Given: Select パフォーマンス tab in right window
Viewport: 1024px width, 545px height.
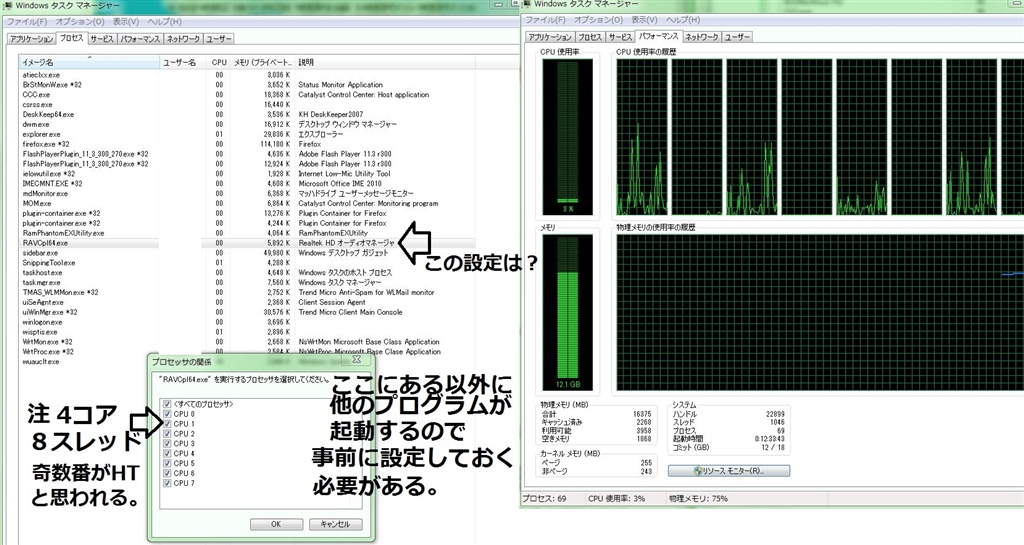Looking at the screenshot, I should click(658, 36).
